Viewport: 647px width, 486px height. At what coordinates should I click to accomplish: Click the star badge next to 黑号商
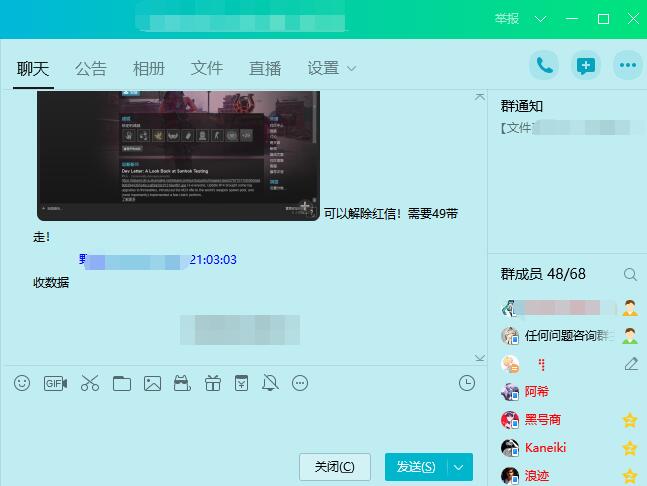630,420
